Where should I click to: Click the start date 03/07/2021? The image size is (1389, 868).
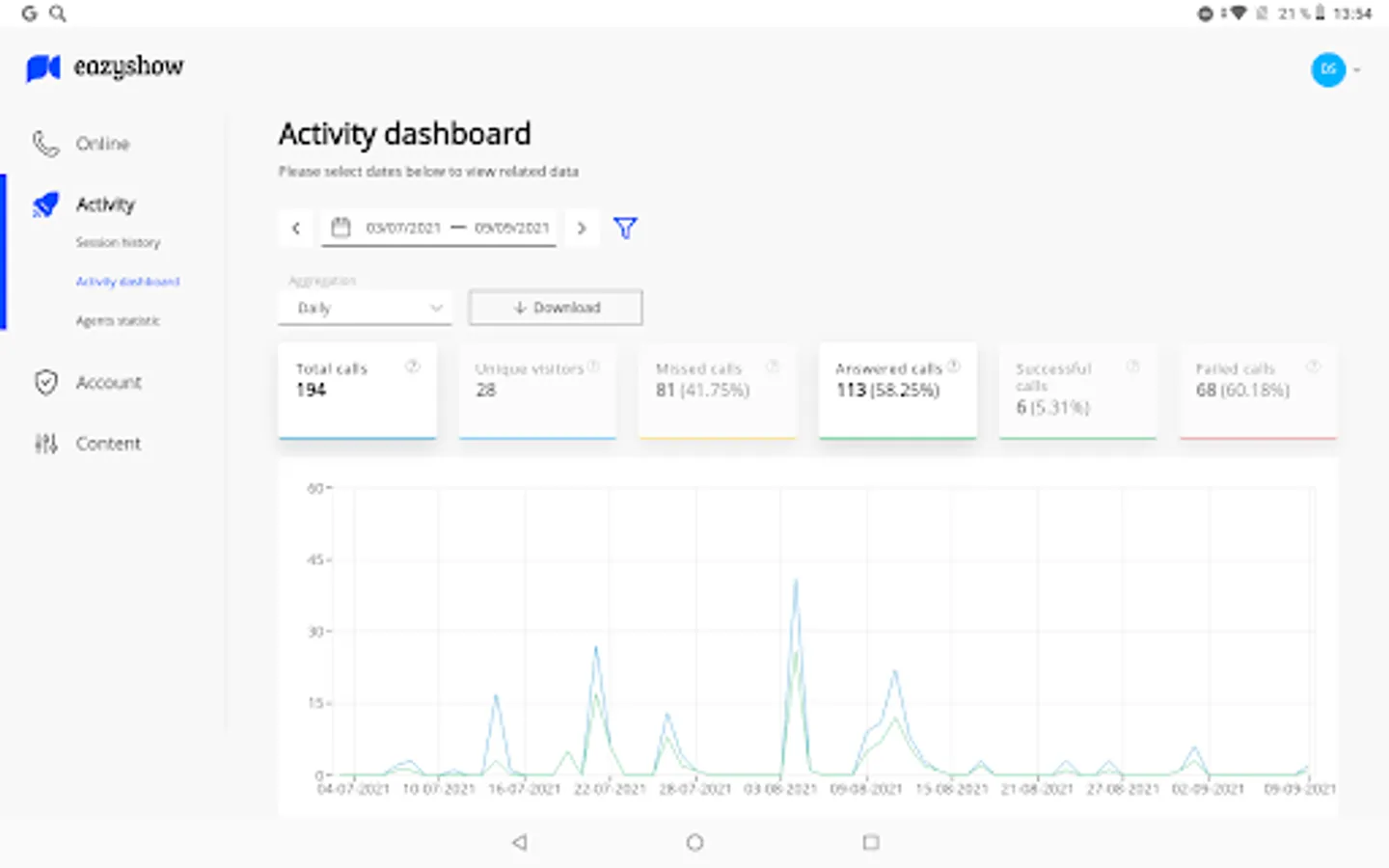click(x=403, y=229)
